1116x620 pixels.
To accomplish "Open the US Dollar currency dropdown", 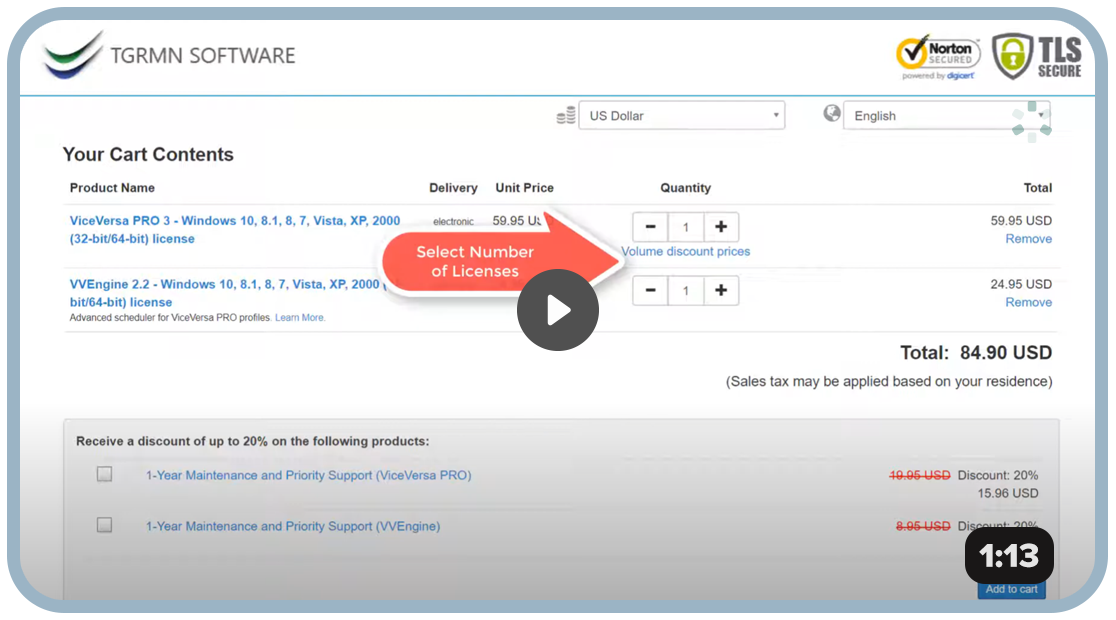I will coord(682,115).
